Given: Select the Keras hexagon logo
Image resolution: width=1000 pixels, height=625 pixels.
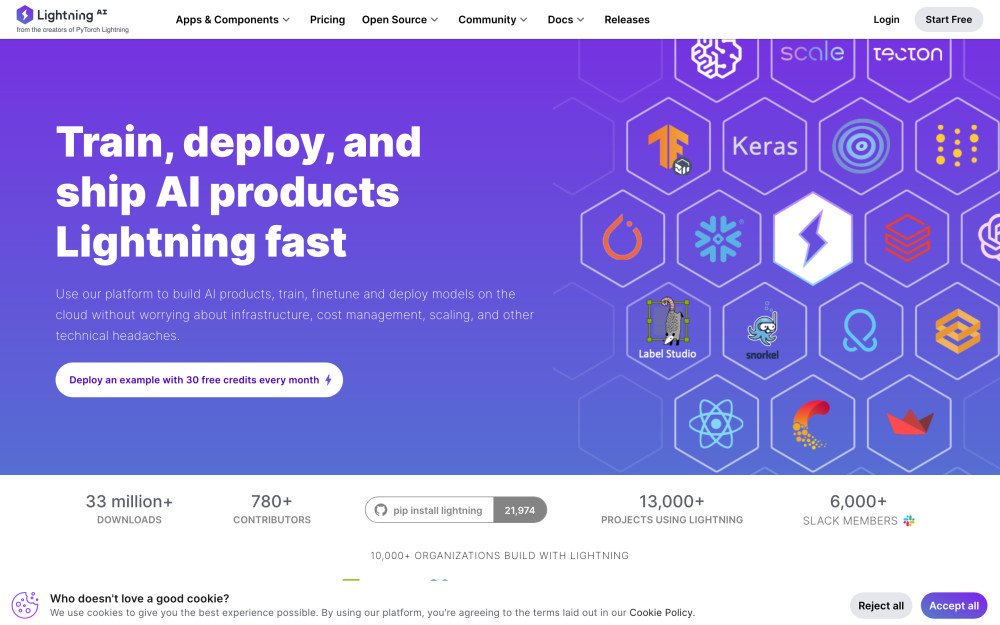Looking at the screenshot, I should [765, 147].
